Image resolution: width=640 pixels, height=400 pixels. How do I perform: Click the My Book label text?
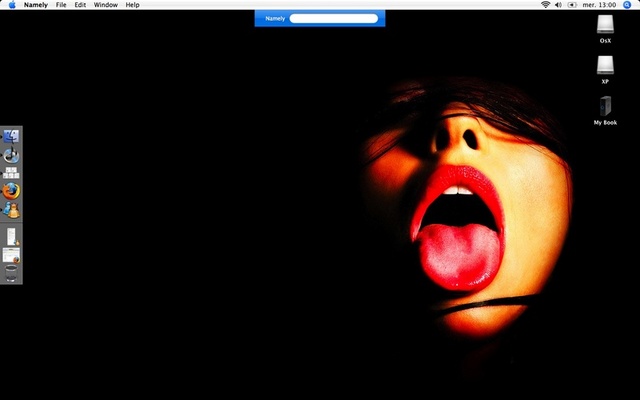(605, 122)
